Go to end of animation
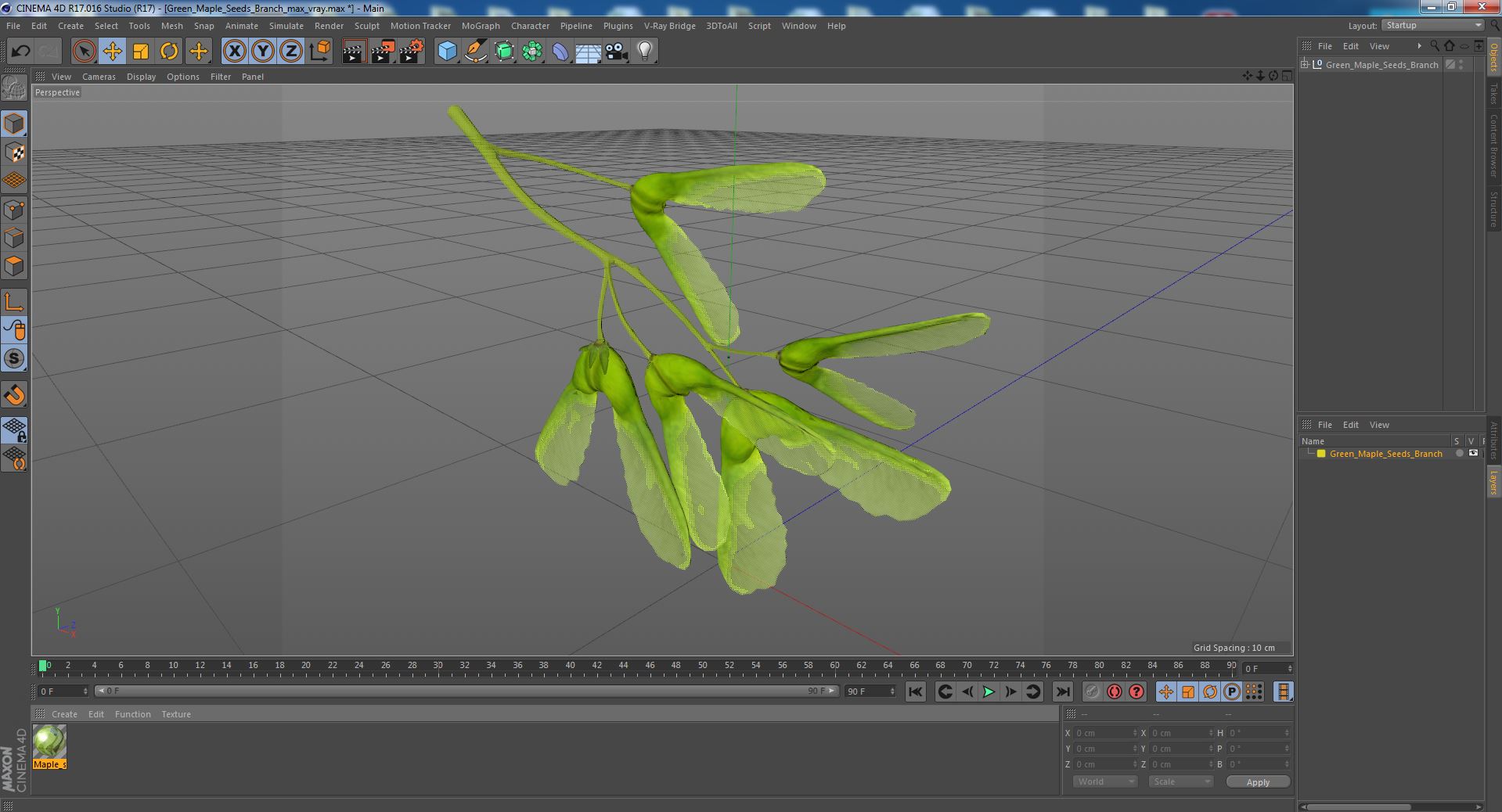Viewport: 1502px width, 812px height. [x=1062, y=692]
